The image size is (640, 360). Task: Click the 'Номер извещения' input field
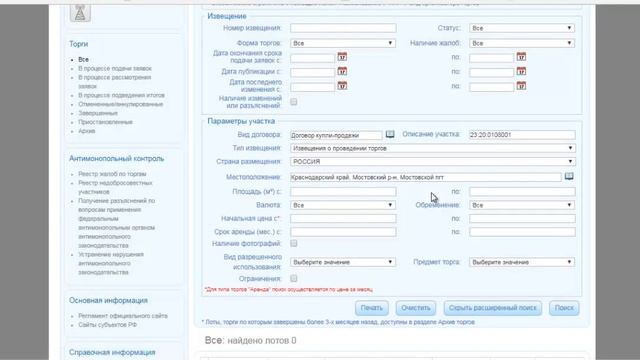(x=343, y=28)
